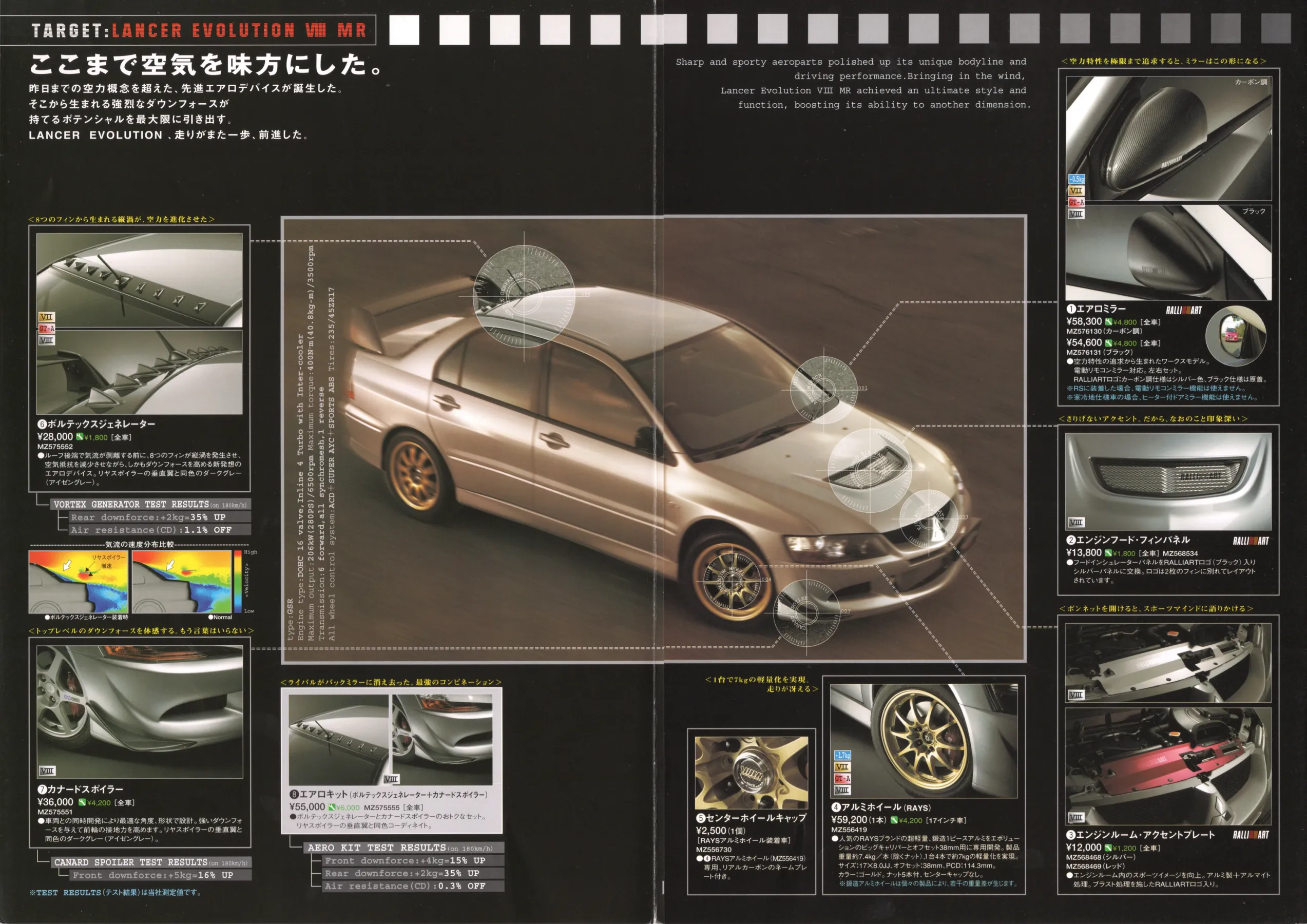Open the gold RAYS aluminum wheel photo
1307x924 pixels.
coord(924,741)
